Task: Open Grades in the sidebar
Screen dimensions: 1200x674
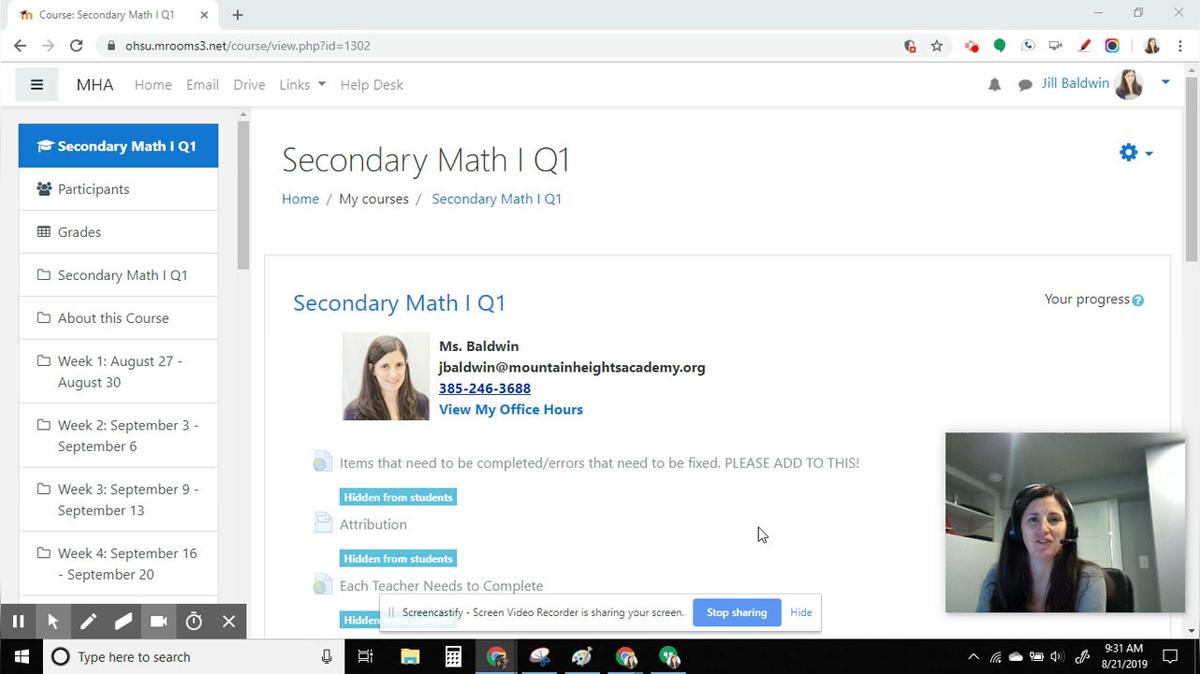Action: pos(79,232)
